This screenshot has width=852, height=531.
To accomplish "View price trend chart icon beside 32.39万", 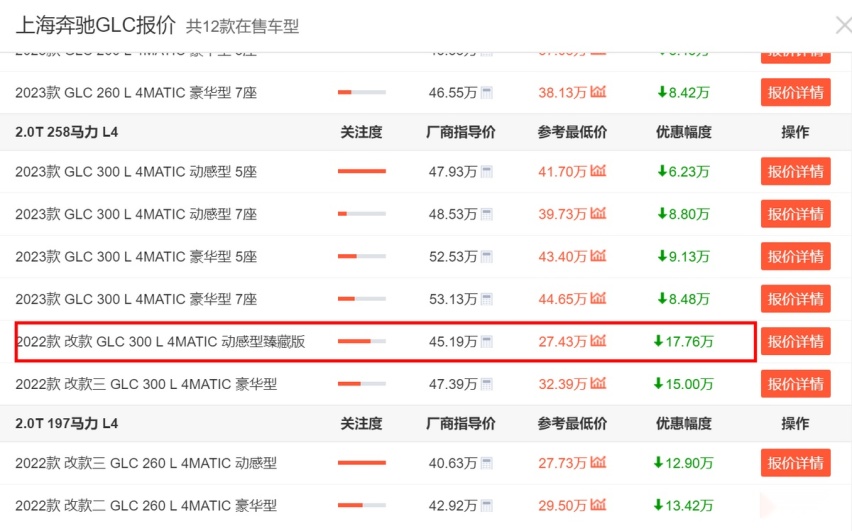I will tap(598, 383).
